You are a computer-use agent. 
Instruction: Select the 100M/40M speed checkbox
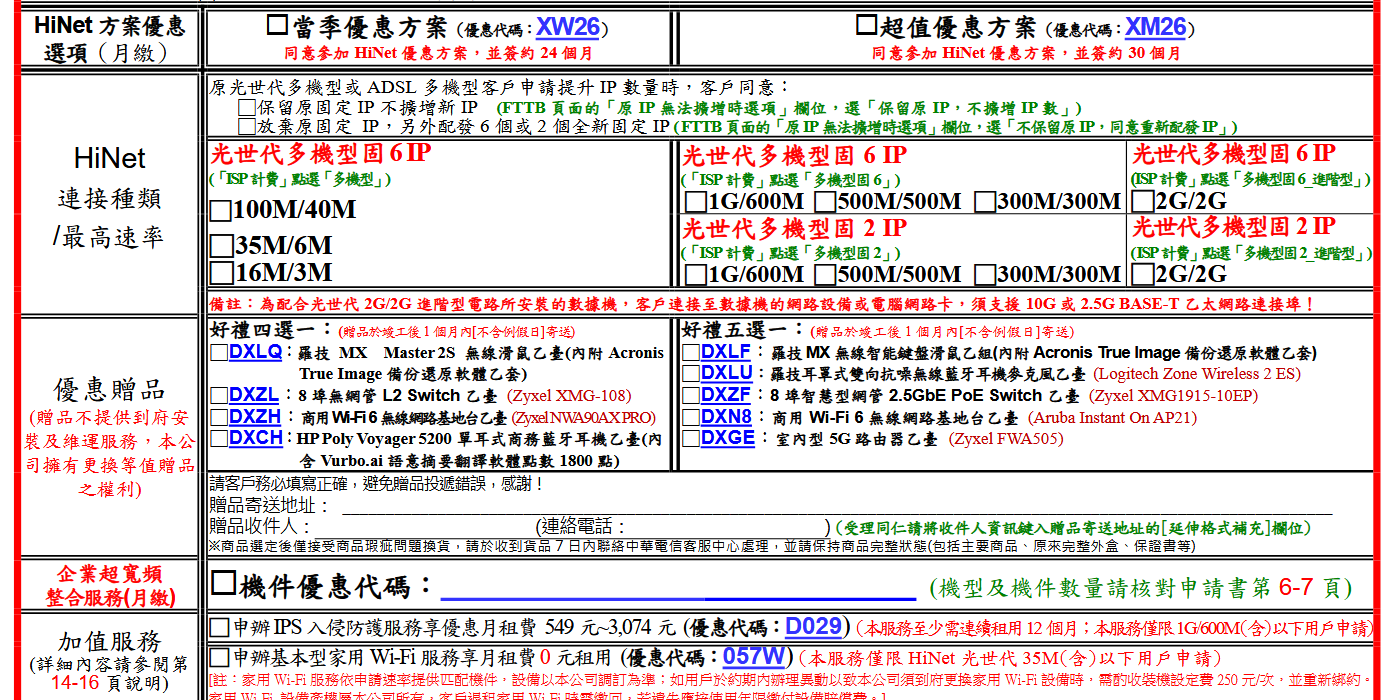pyautogui.click(x=221, y=212)
